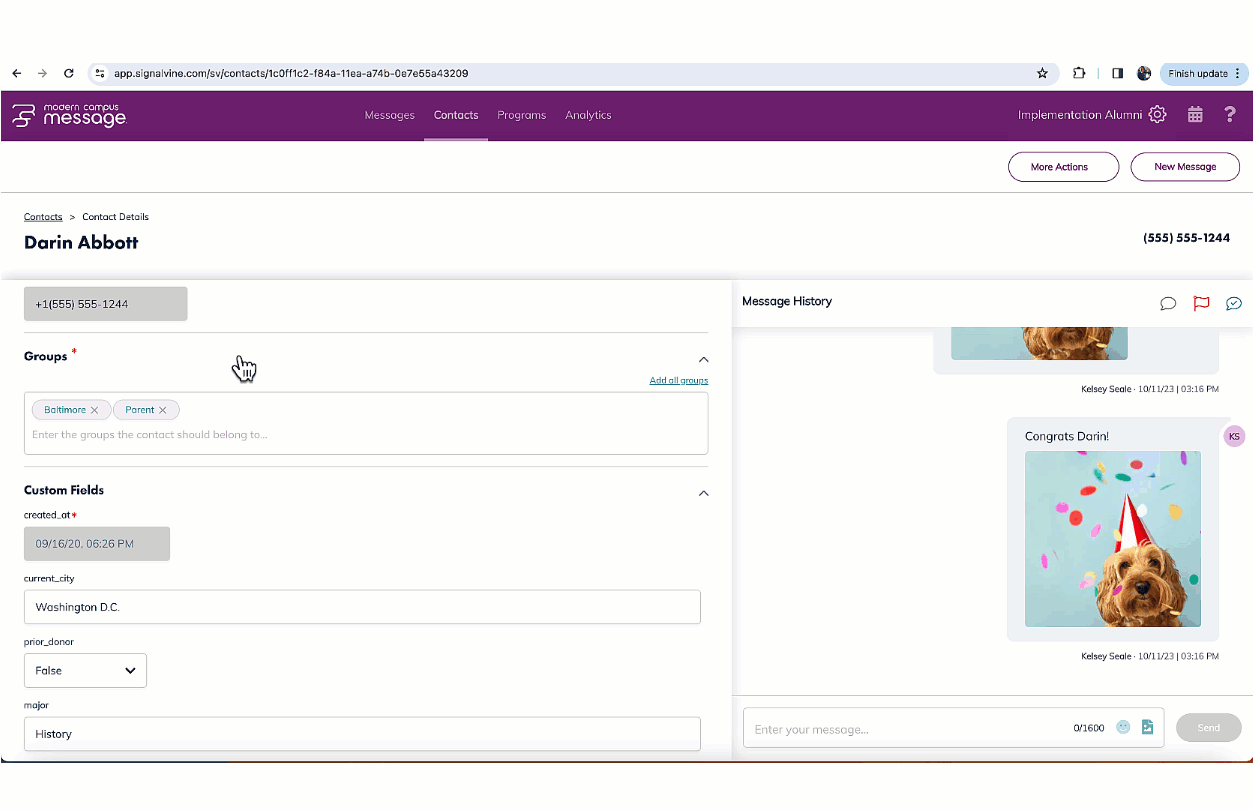Click the Add all groups link
1253x810 pixels.
point(679,380)
